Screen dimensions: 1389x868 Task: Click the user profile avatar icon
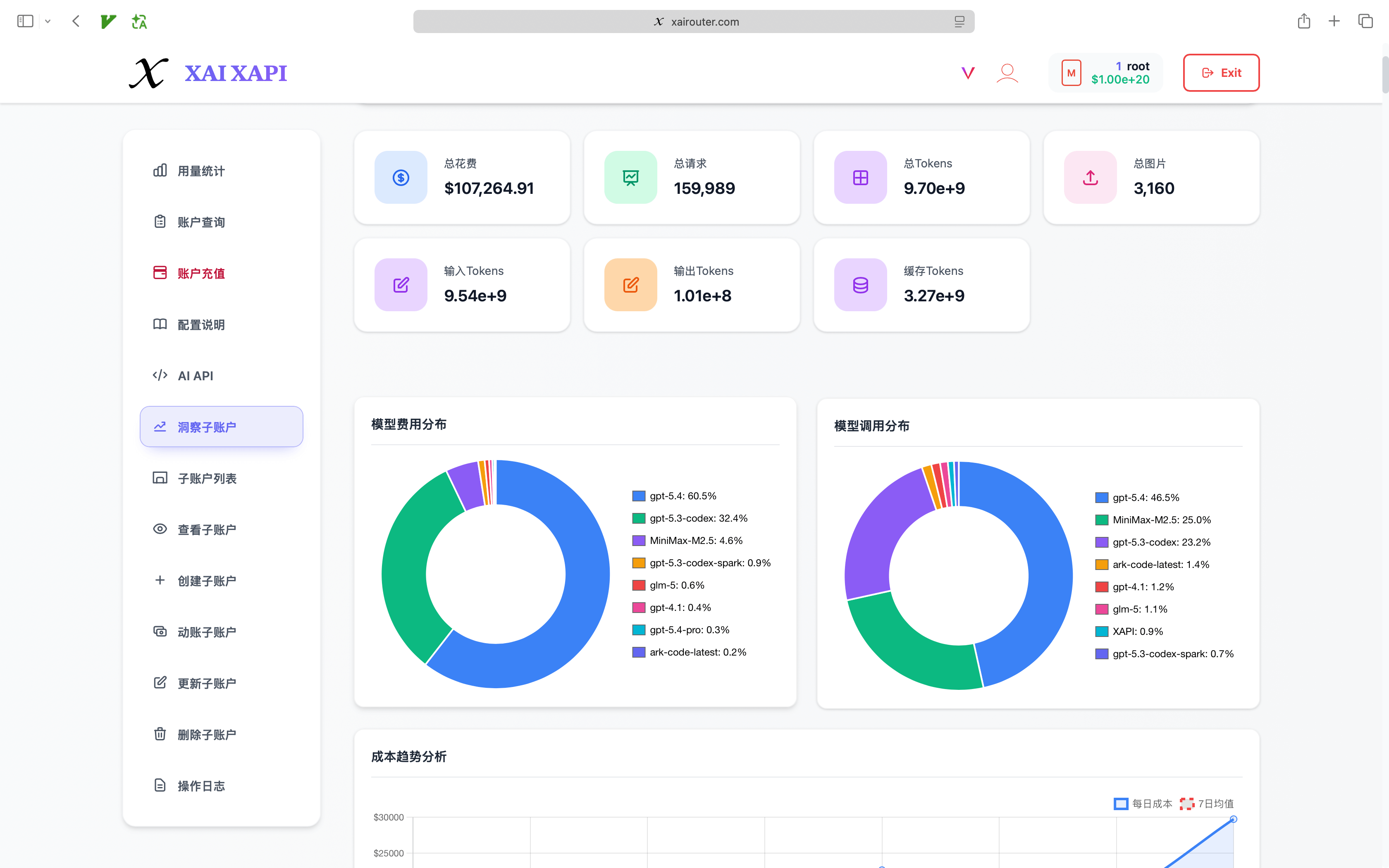pyautogui.click(x=1007, y=73)
